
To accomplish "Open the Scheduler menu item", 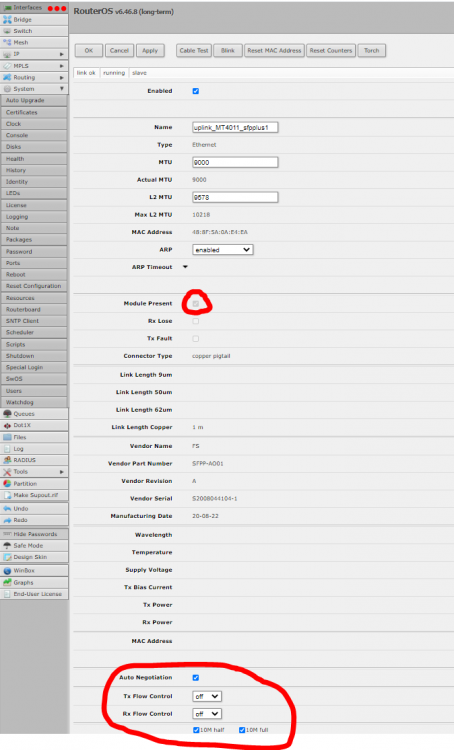I will click(34, 332).
